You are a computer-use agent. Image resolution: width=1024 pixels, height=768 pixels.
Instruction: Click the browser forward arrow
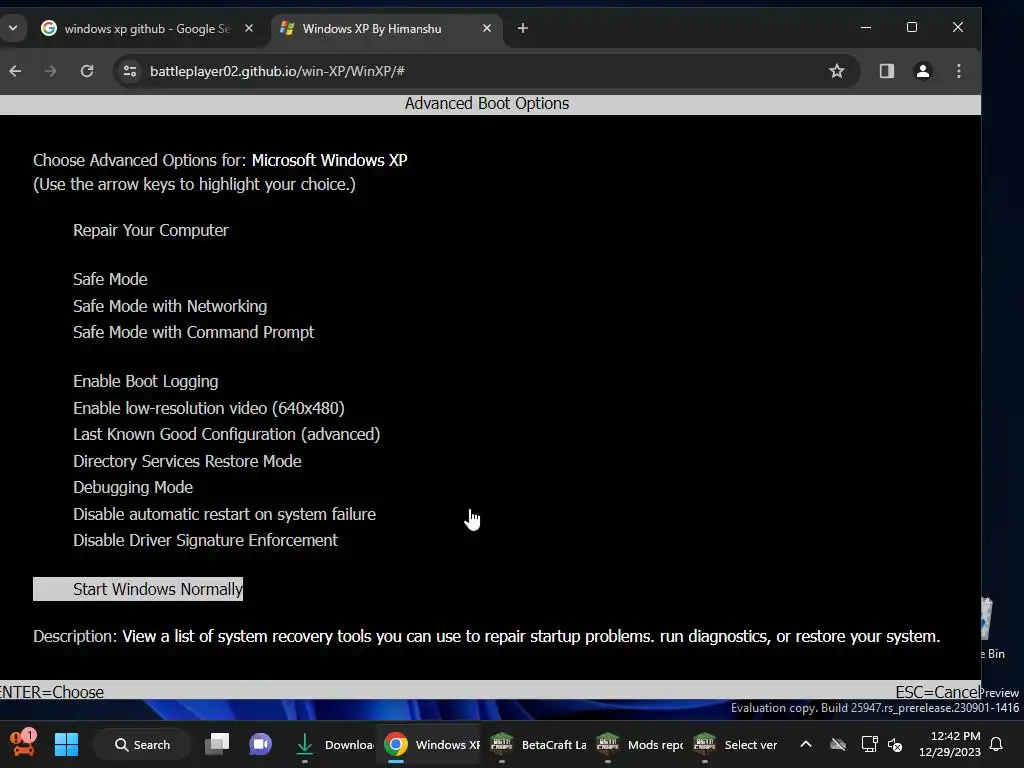[50, 71]
